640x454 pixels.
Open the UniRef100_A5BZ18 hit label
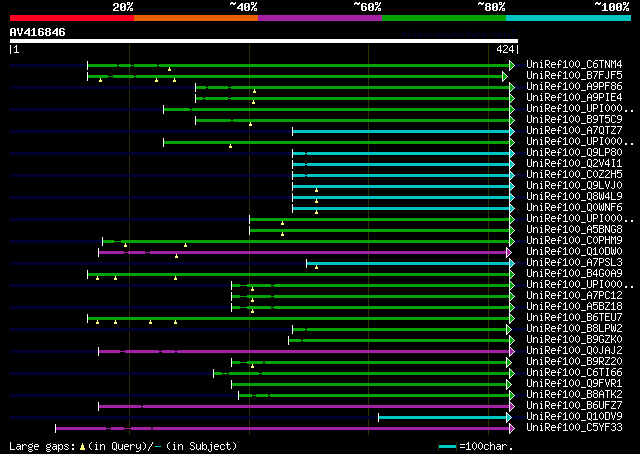tap(574, 307)
